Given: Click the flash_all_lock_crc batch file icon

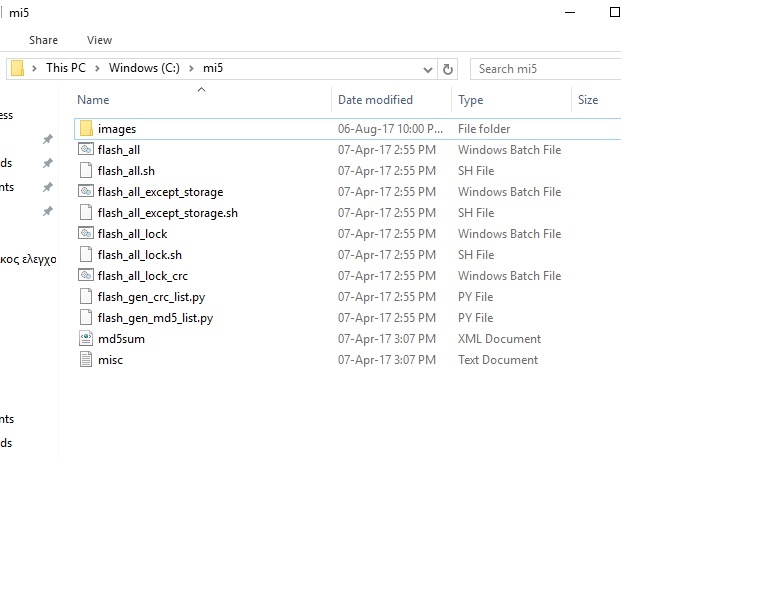Looking at the screenshot, I should tap(86, 276).
